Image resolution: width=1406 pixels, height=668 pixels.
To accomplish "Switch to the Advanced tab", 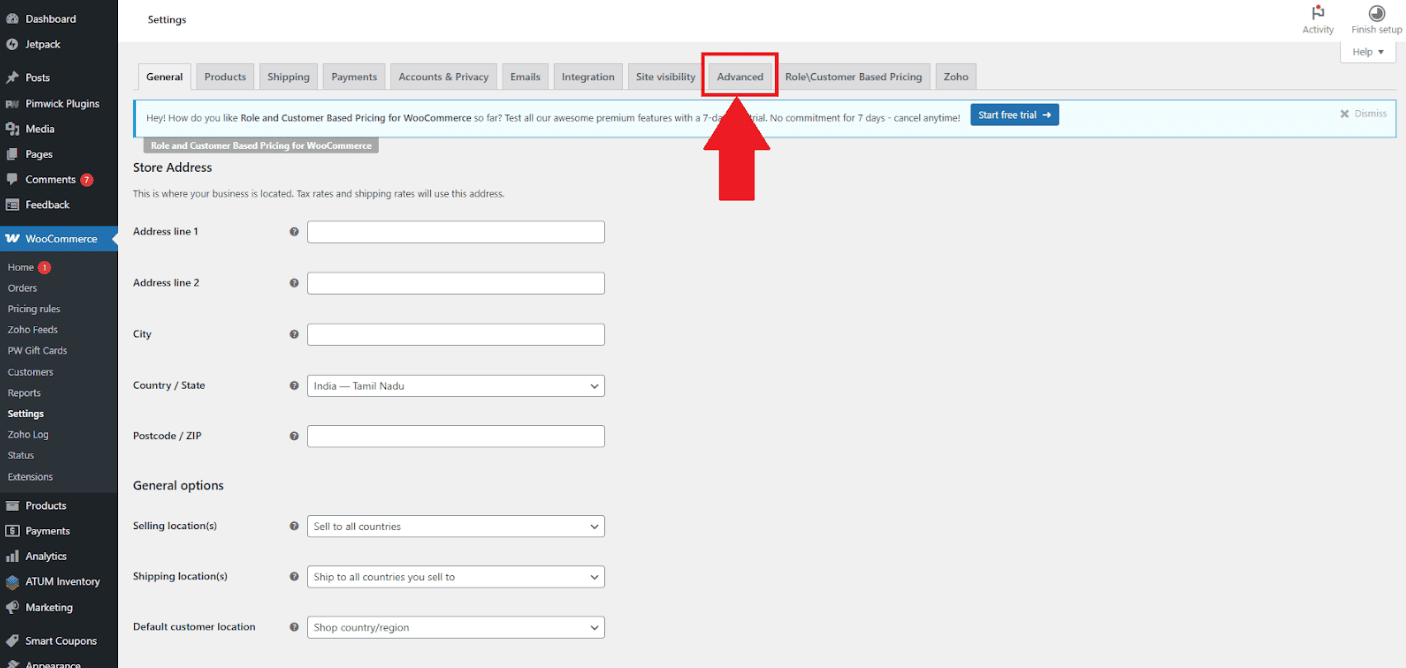I will coord(740,77).
